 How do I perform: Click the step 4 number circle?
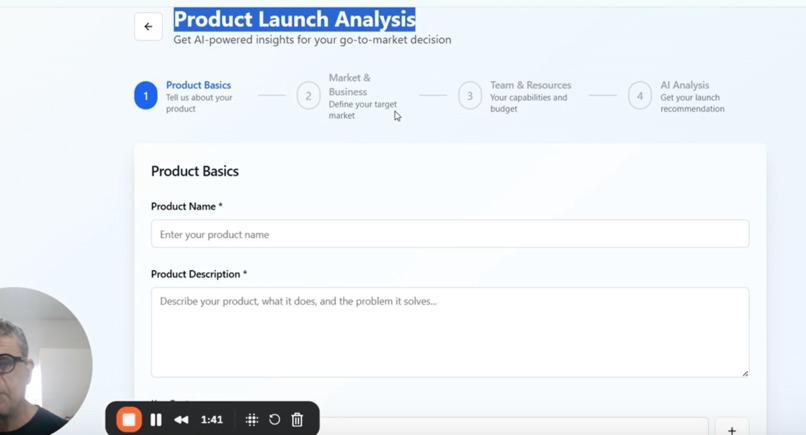[x=640, y=96]
